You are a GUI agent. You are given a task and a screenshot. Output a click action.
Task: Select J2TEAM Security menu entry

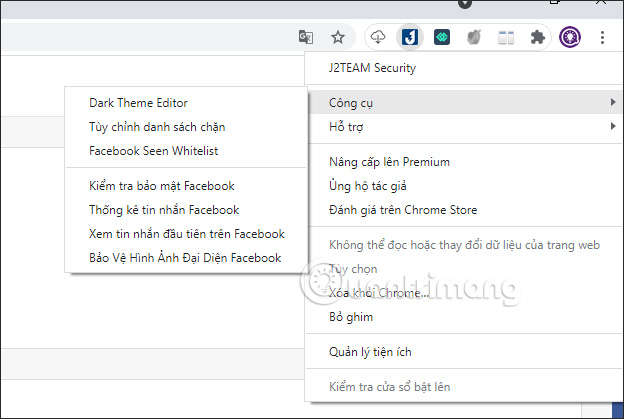(x=464, y=68)
